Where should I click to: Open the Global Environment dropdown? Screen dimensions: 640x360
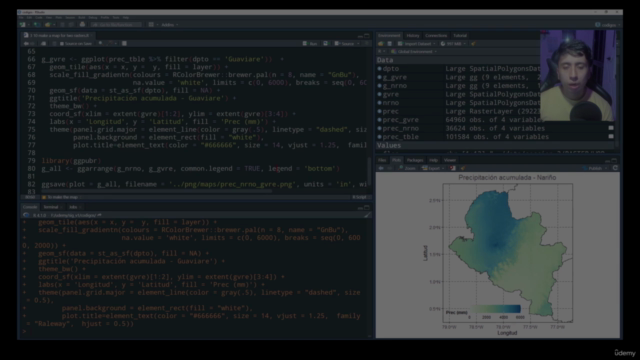414,52
